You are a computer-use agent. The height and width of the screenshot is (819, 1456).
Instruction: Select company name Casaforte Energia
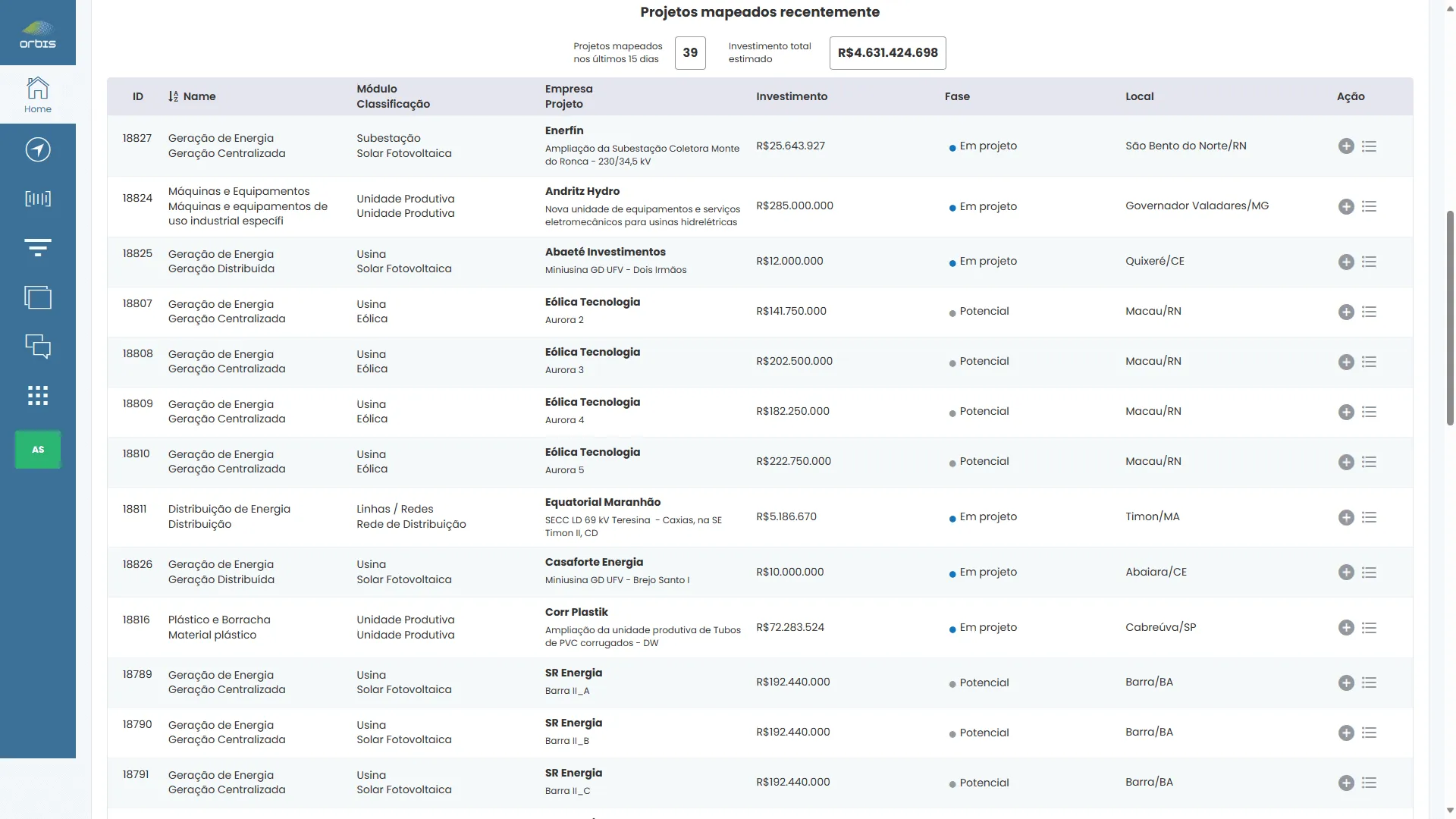coord(594,562)
